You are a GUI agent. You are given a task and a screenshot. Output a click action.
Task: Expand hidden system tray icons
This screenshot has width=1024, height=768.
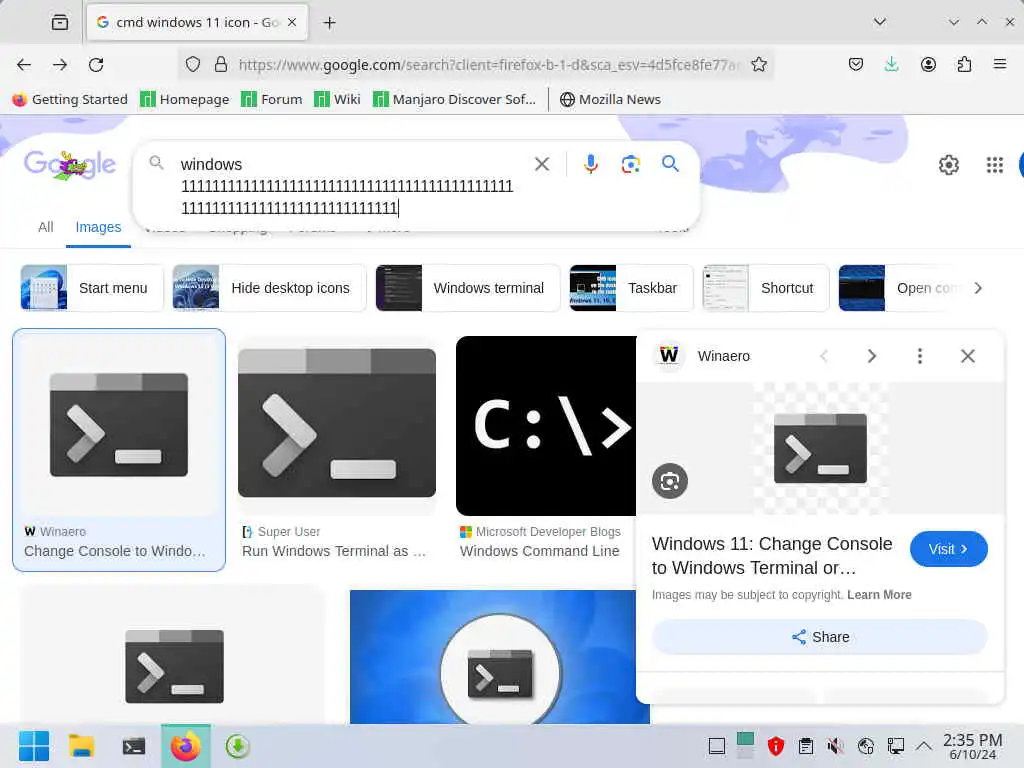pos(923,745)
